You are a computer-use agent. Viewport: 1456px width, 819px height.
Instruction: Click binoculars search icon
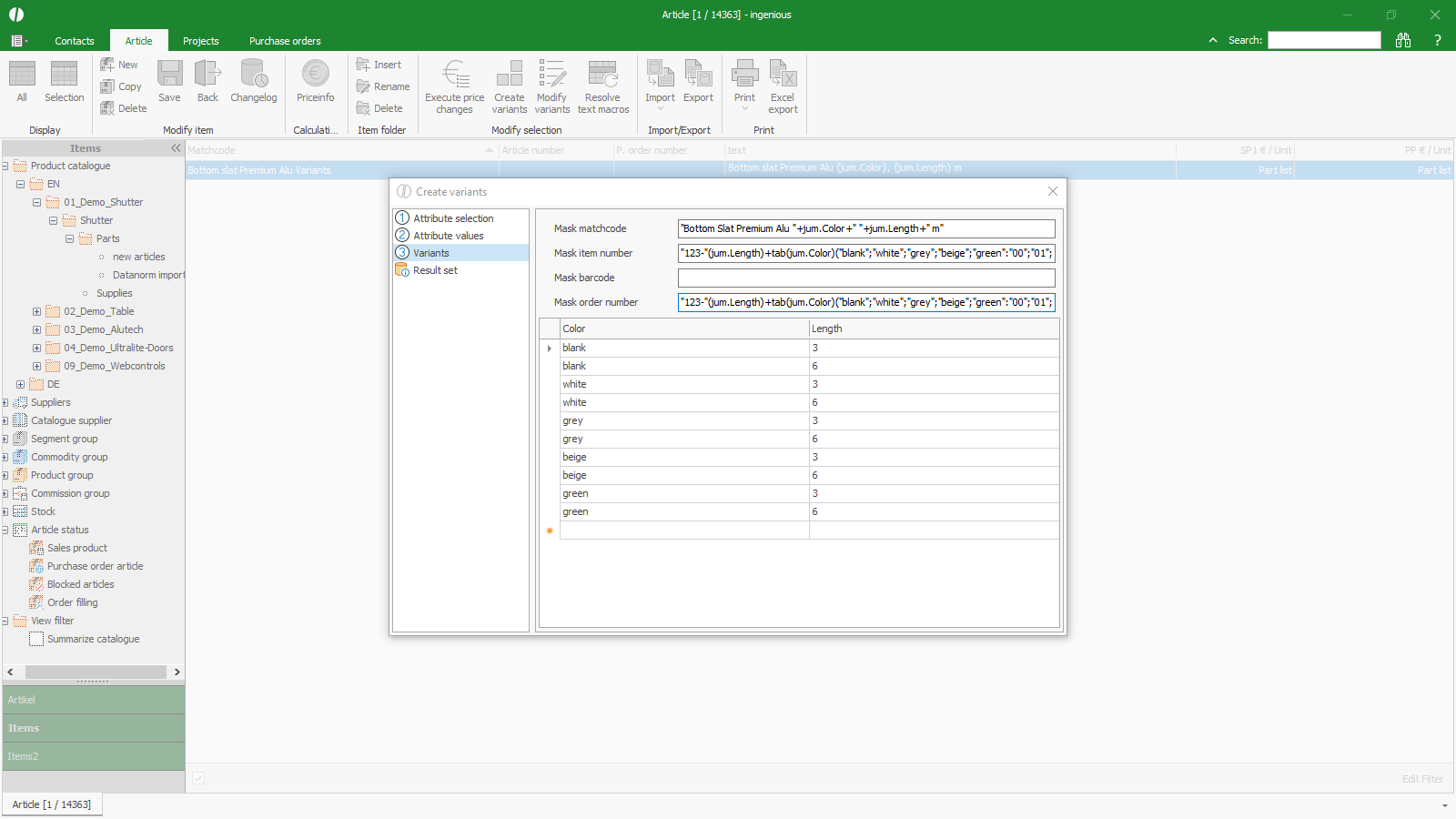click(1403, 40)
